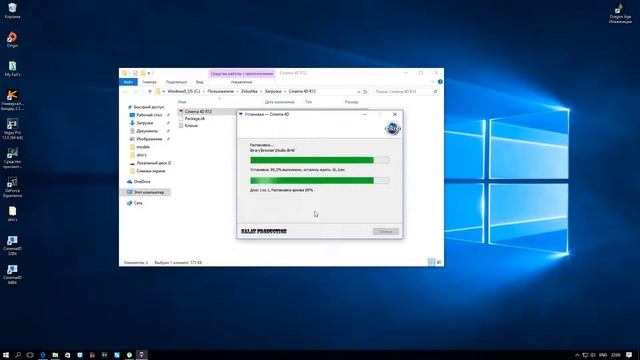Open the Store icon in the taskbar

(x=68, y=355)
